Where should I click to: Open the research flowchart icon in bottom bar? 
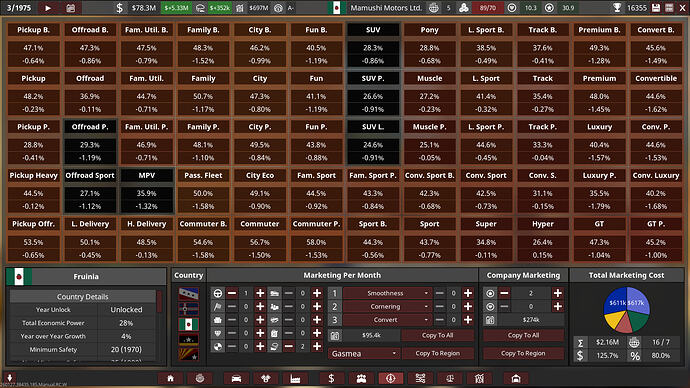[x=420, y=378]
